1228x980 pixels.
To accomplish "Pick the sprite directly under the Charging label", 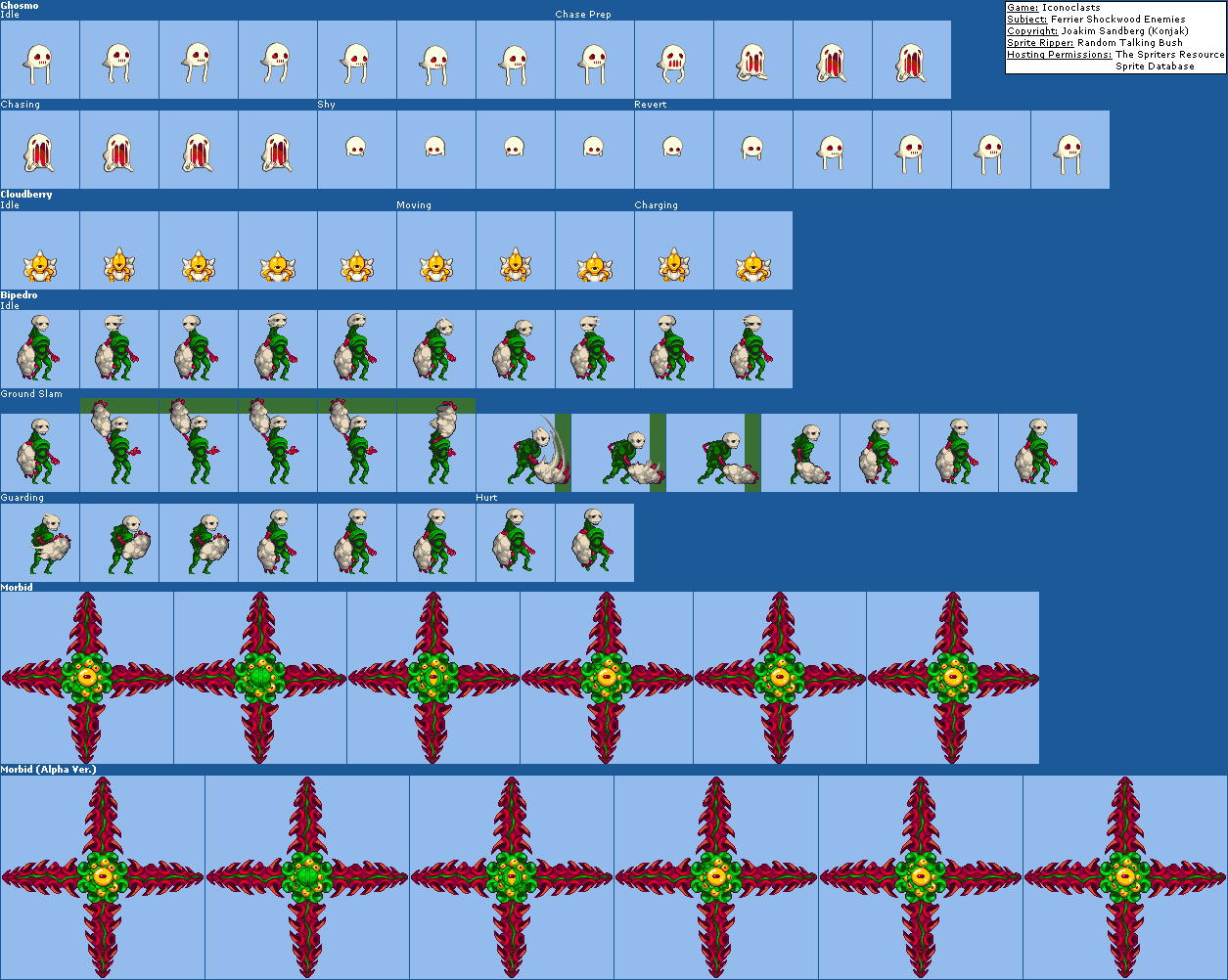I will (673, 250).
